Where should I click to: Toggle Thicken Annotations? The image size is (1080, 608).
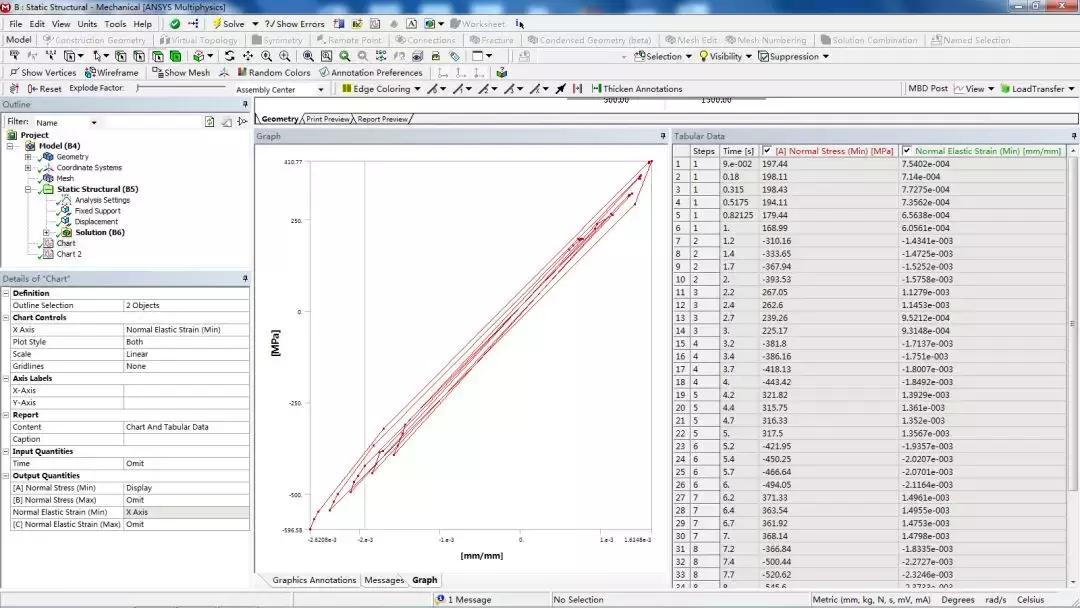point(637,89)
